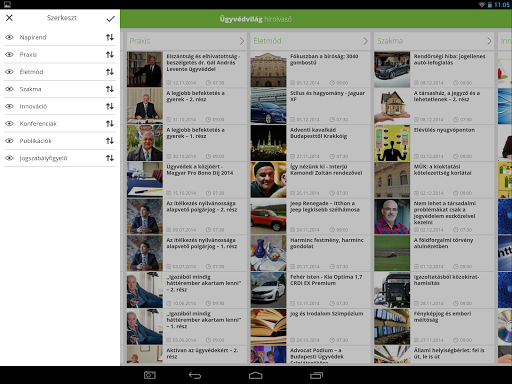512x384 pixels.
Task: Open the red Jeep thumbnail image
Action: coord(268,216)
